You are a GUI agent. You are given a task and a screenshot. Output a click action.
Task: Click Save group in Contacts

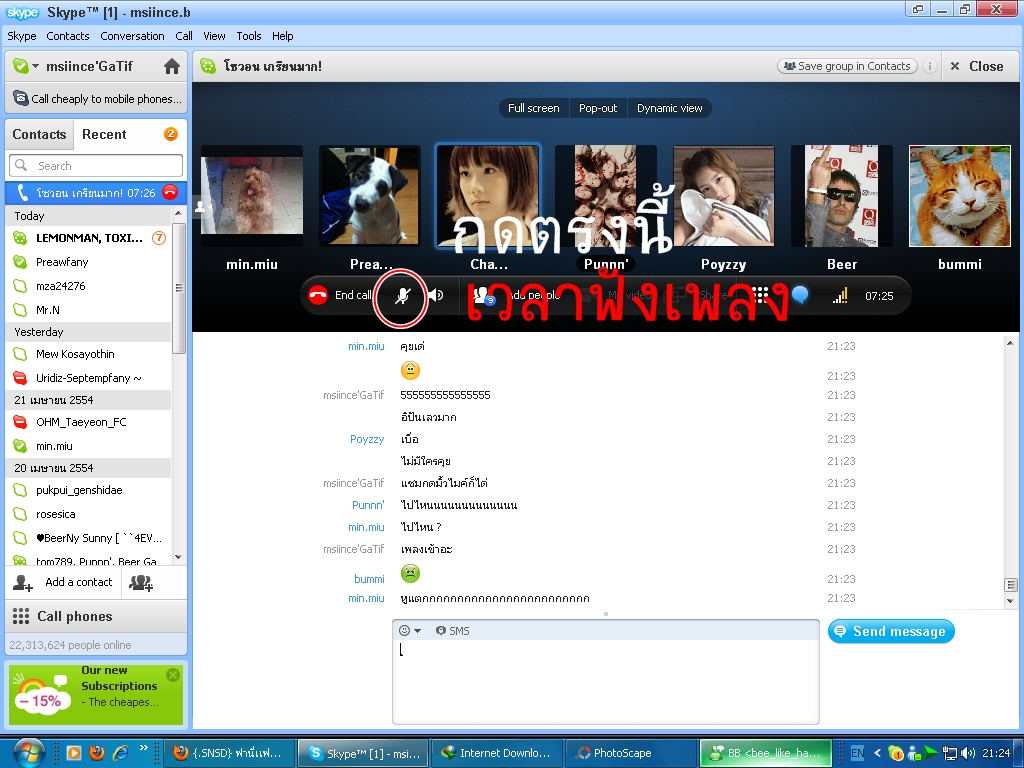point(847,66)
